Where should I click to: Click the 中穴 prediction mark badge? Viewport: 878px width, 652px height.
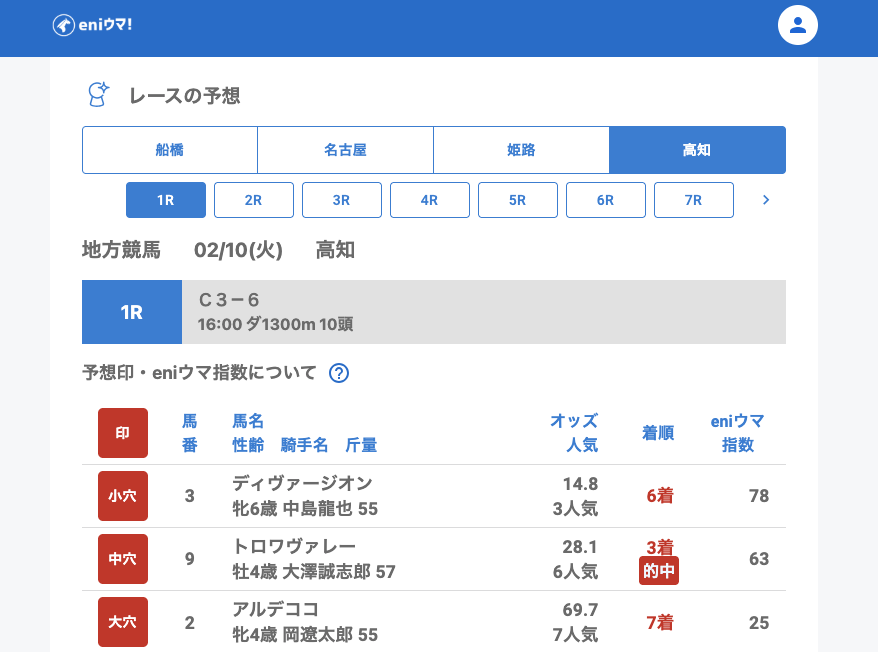[x=123, y=559]
